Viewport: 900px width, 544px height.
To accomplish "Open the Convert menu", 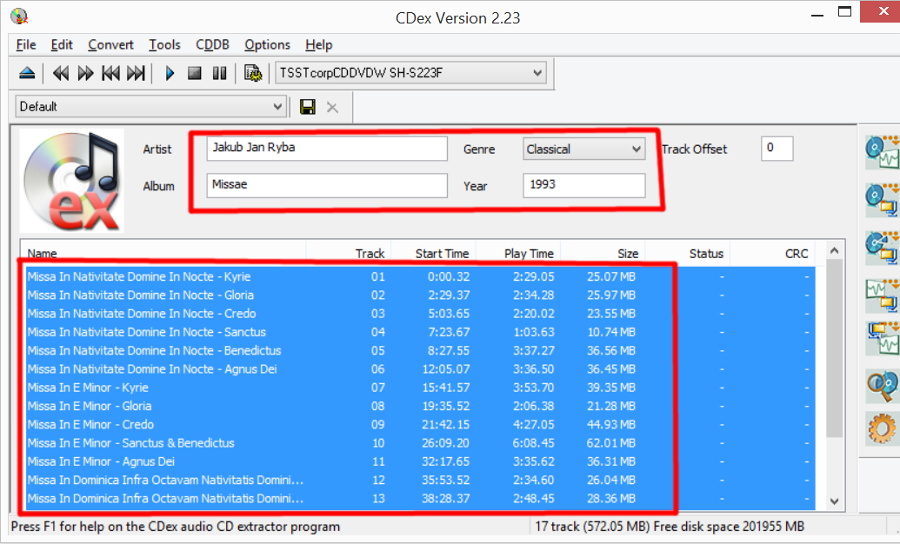I will 110,45.
